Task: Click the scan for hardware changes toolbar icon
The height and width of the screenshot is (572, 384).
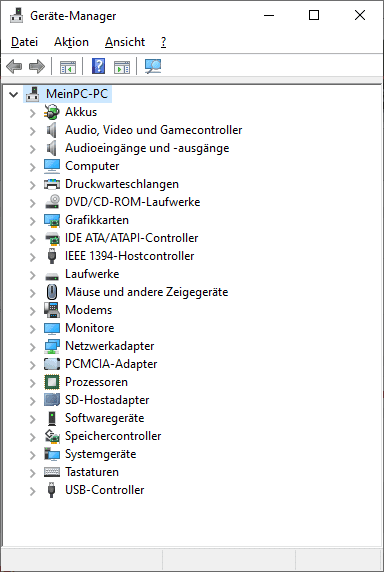Action: [x=153, y=67]
